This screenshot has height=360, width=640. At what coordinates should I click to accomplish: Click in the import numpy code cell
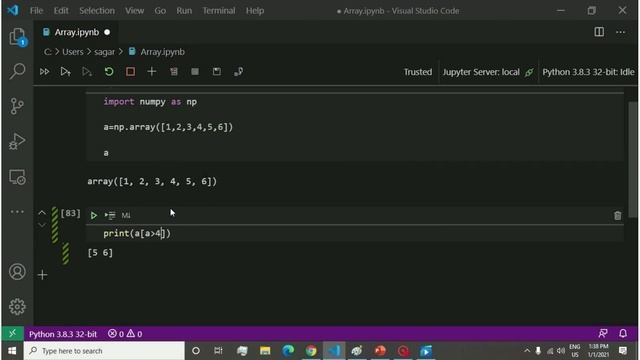tap(354, 127)
